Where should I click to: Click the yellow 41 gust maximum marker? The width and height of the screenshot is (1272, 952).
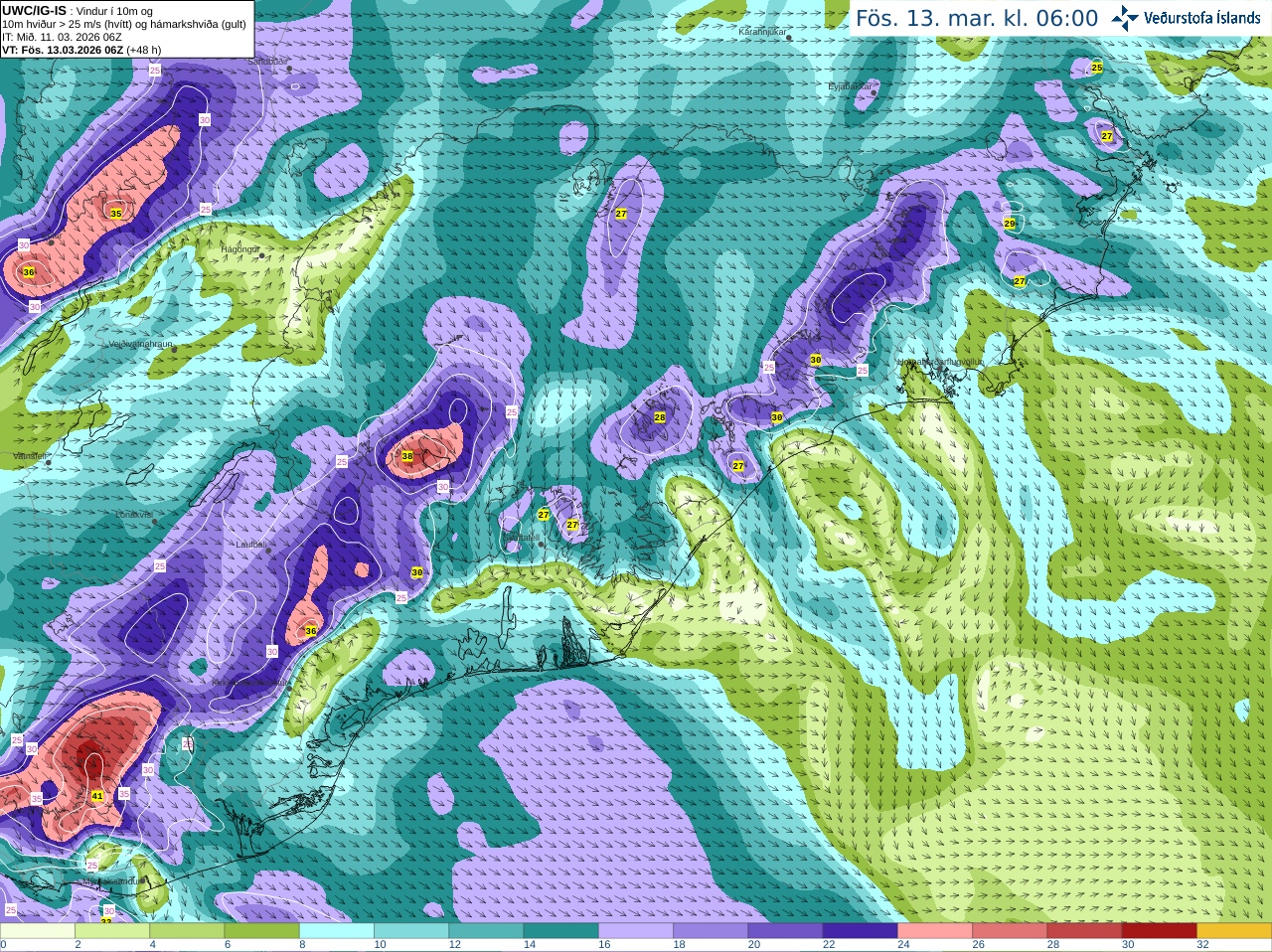(x=97, y=796)
